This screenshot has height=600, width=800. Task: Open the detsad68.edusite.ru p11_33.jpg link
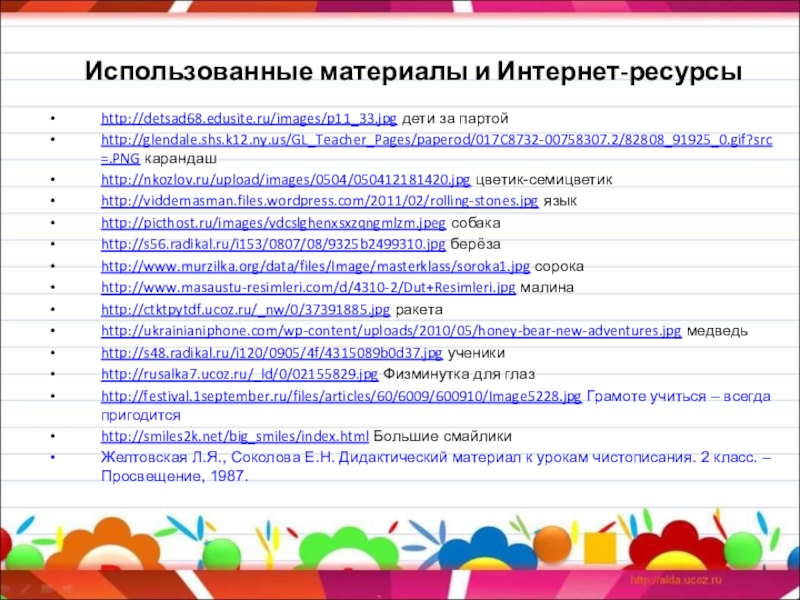point(248,119)
